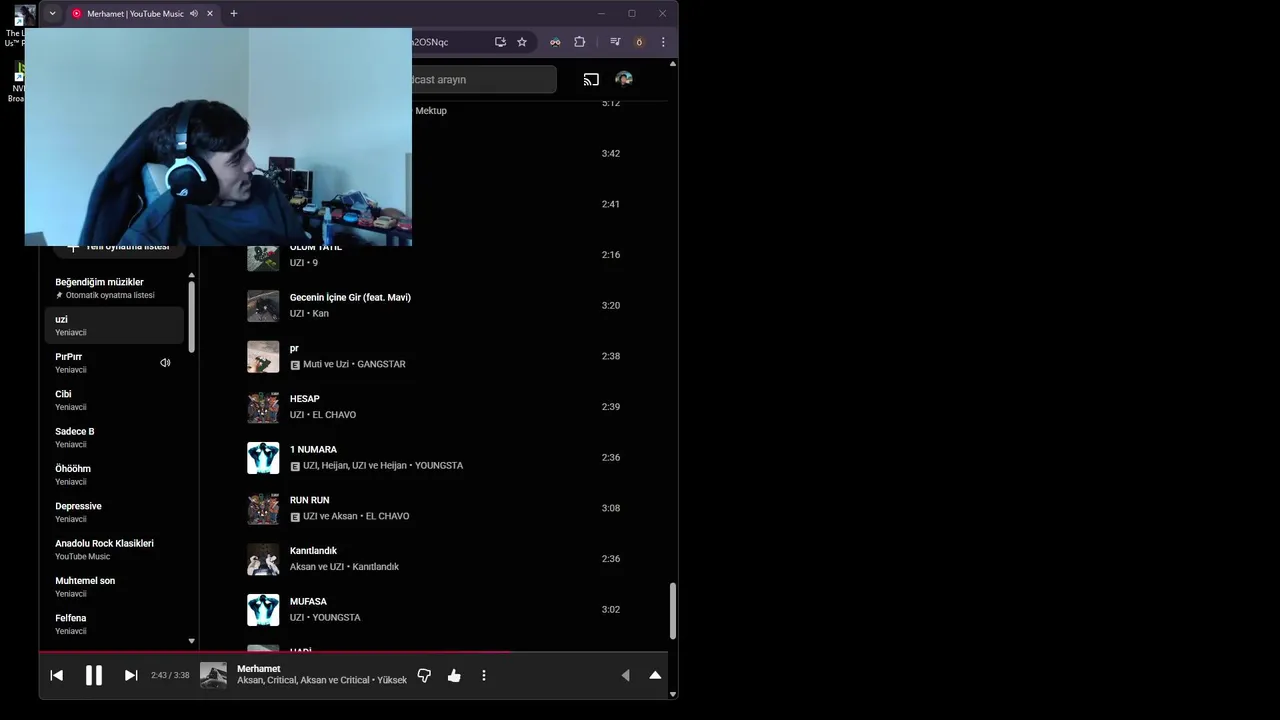Click the HESAP album thumbnail

(x=263, y=407)
